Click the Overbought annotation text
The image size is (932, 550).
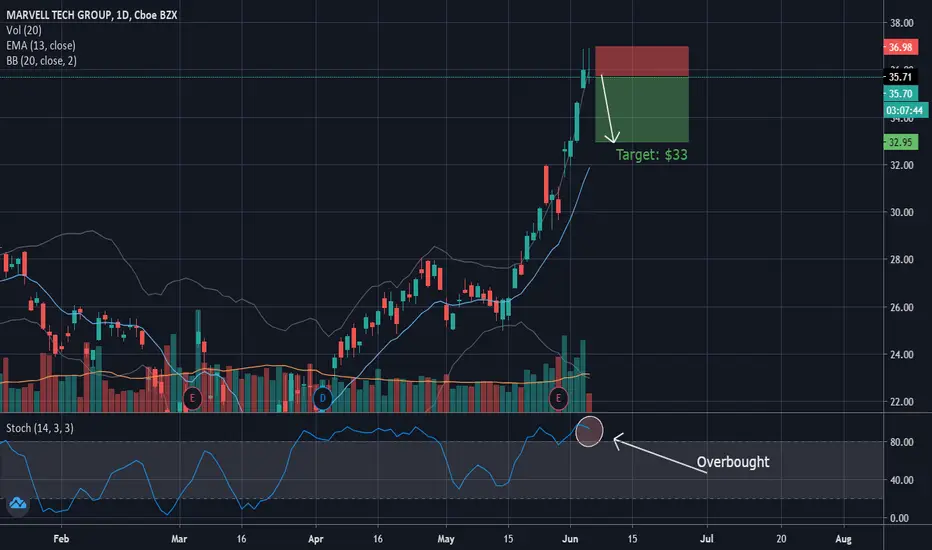(733, 462)
